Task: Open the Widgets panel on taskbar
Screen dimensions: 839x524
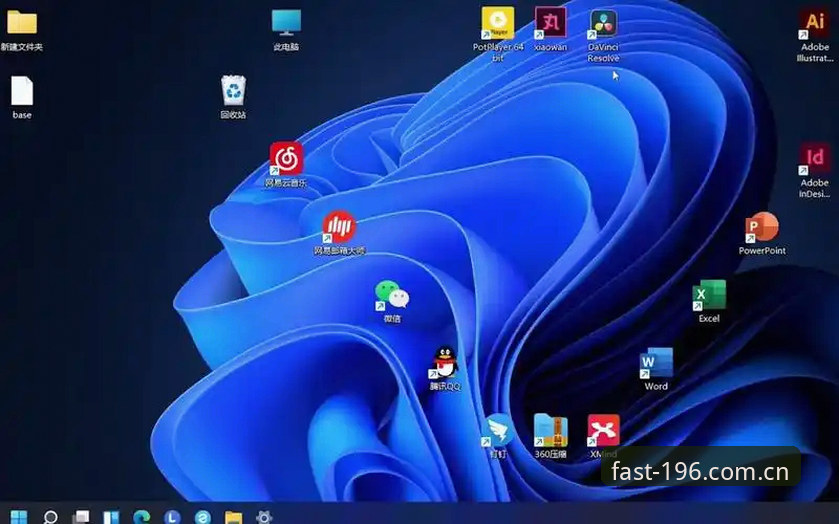Action: [x=111, y=517]
